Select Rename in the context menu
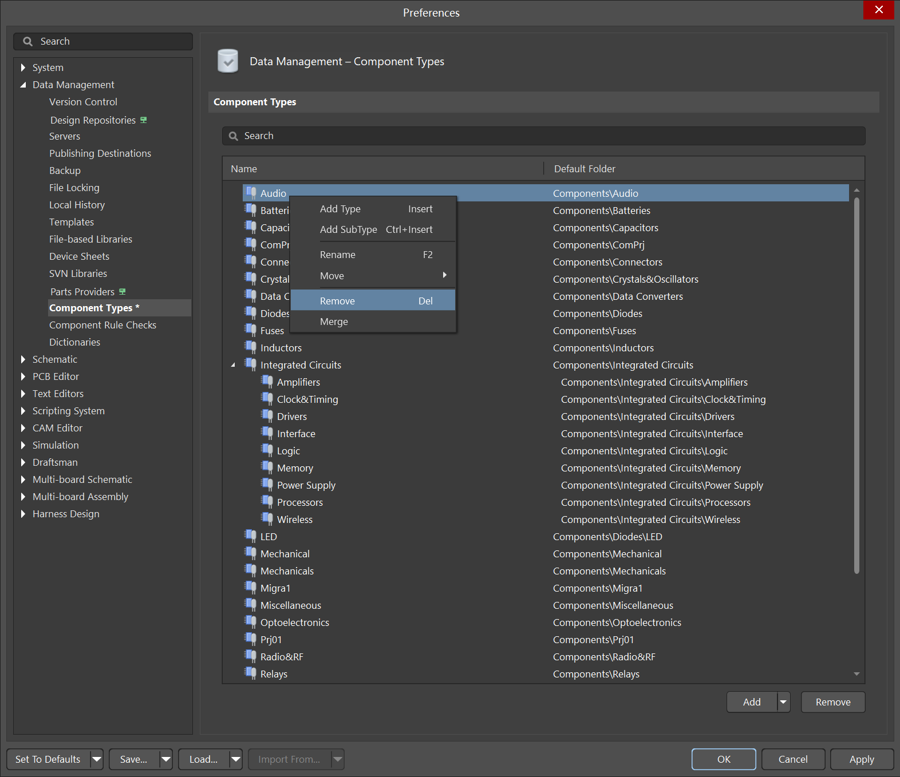 [x=373, y=255]
